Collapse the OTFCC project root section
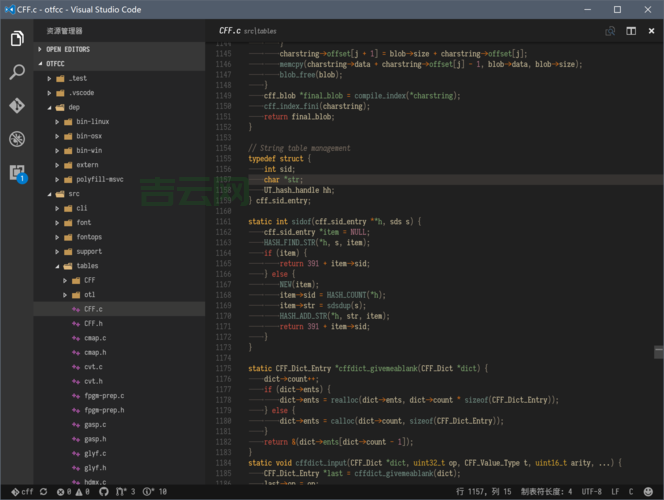Screen dimensions: 664x500 coord(55,63)
